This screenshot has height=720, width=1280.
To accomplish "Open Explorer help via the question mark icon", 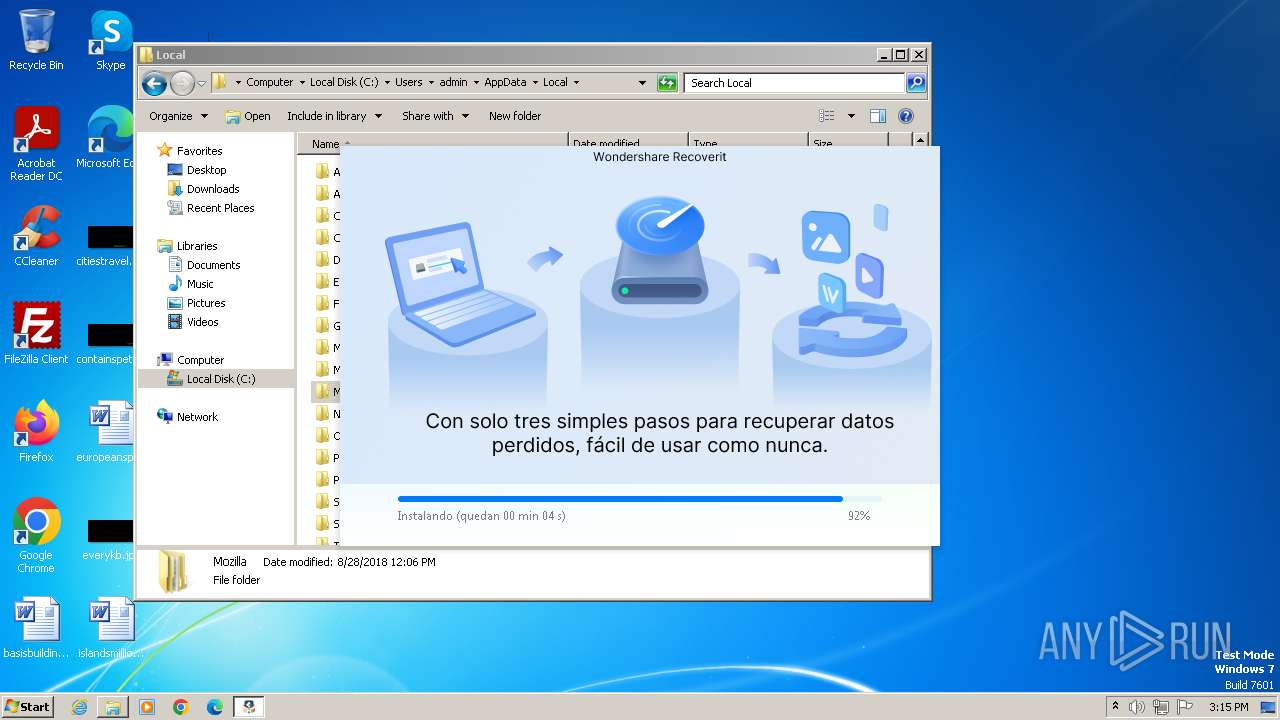I will click(x=906, y=116).
